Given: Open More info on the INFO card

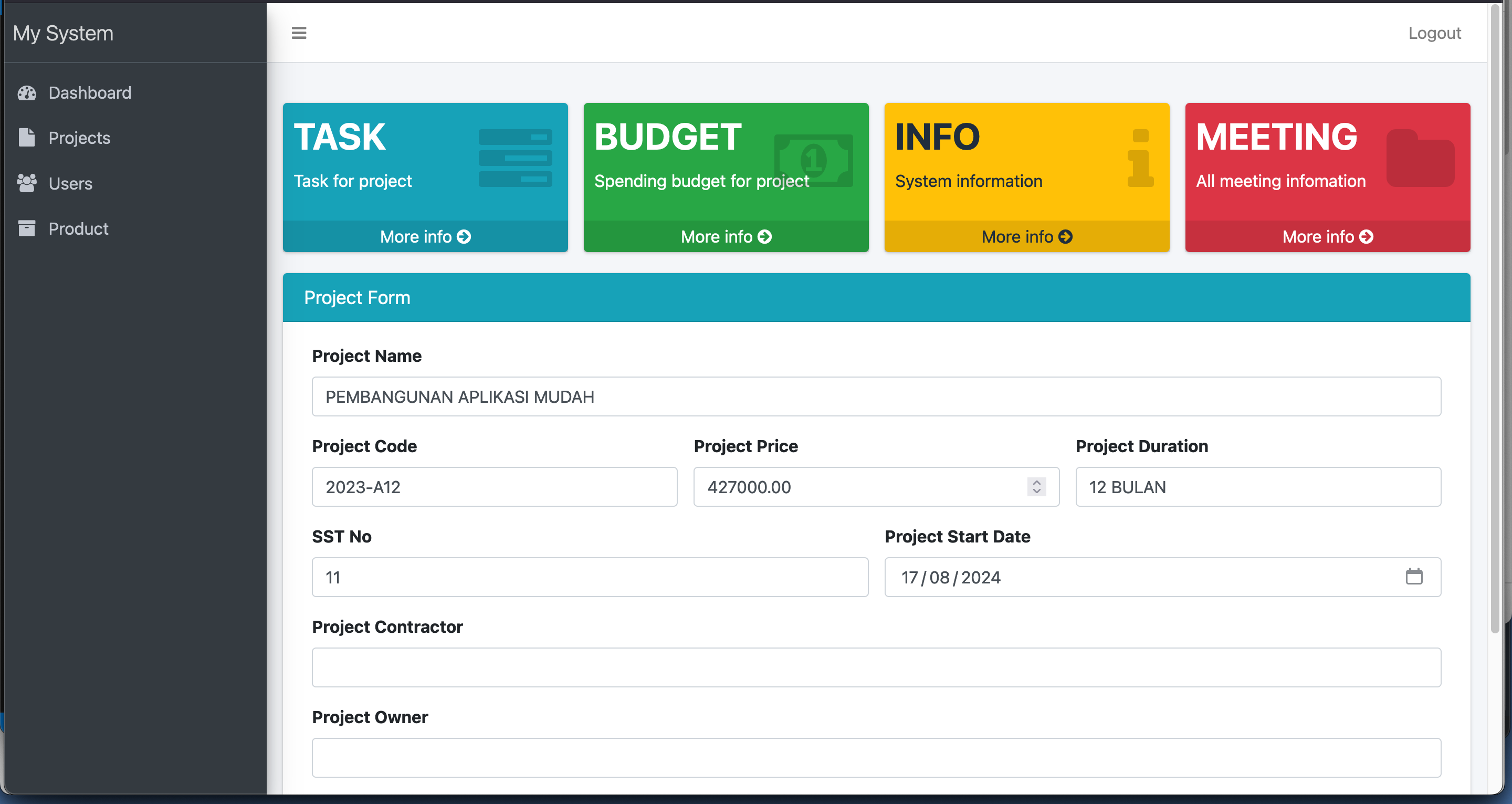Looking at the screenshot, I should point(1026,237).
